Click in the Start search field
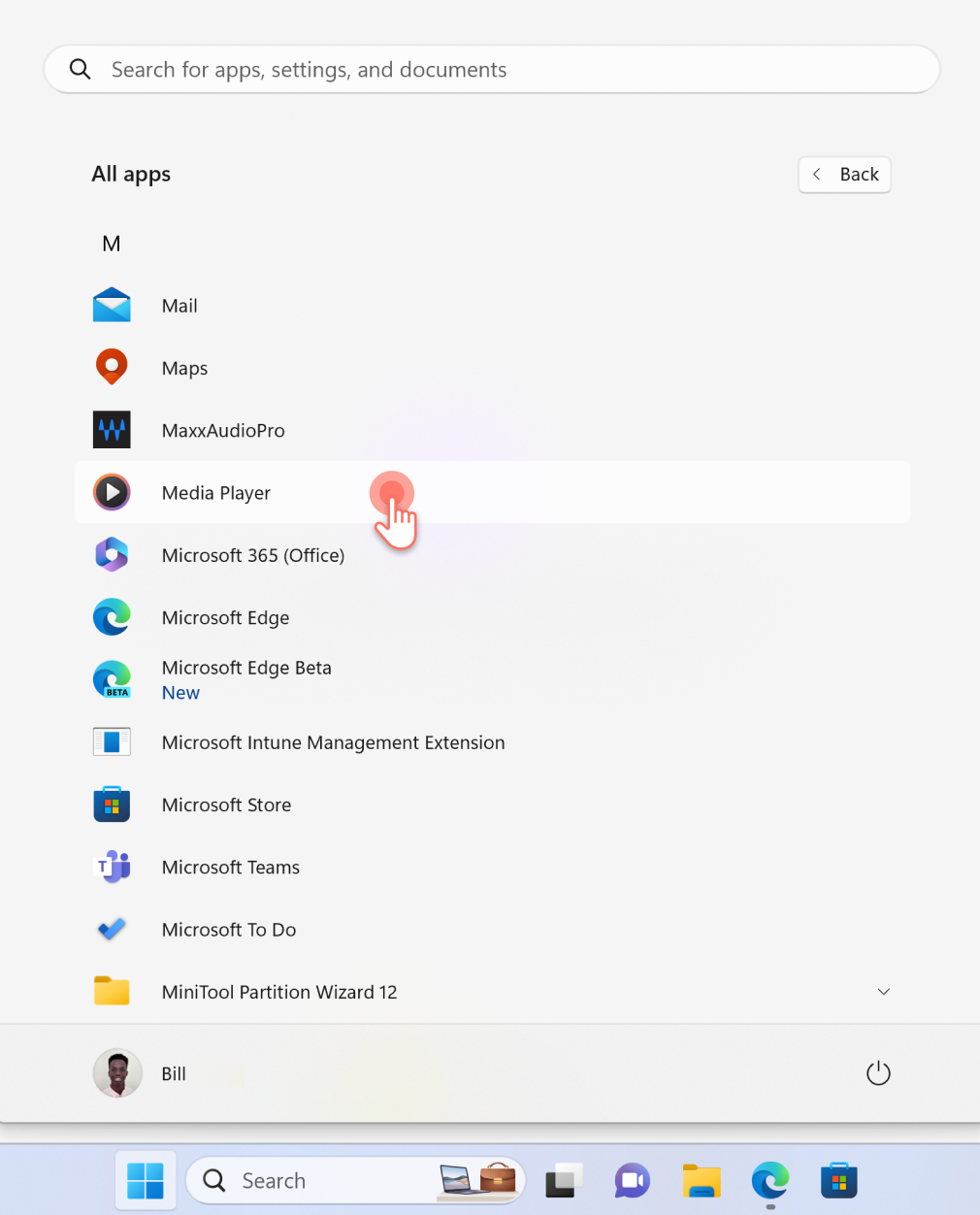980x1215 pixels. click(x=492, y=69)
